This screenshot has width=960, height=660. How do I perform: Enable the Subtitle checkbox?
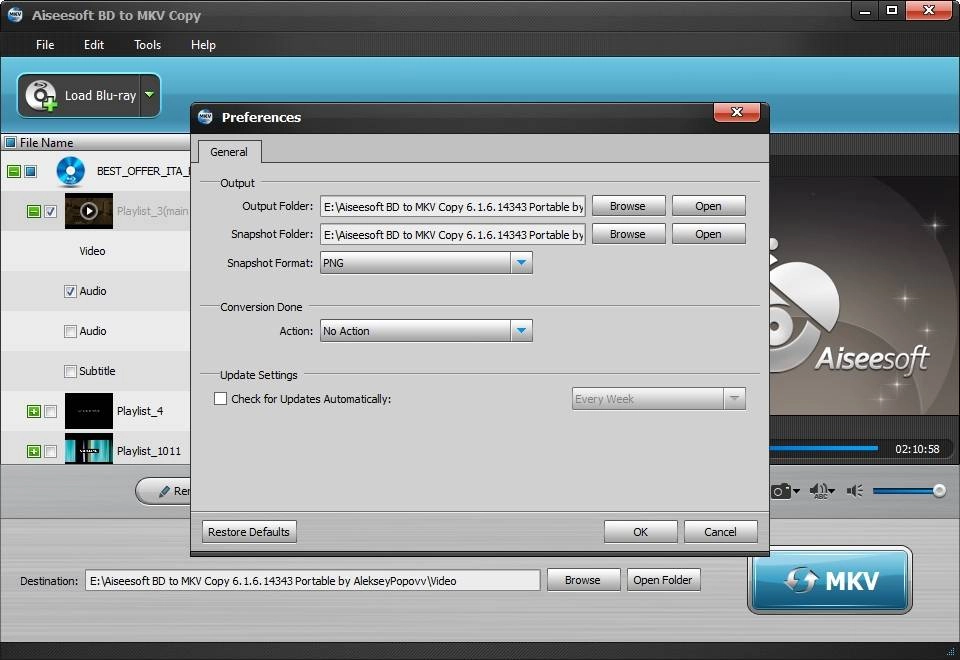(70, 371)
